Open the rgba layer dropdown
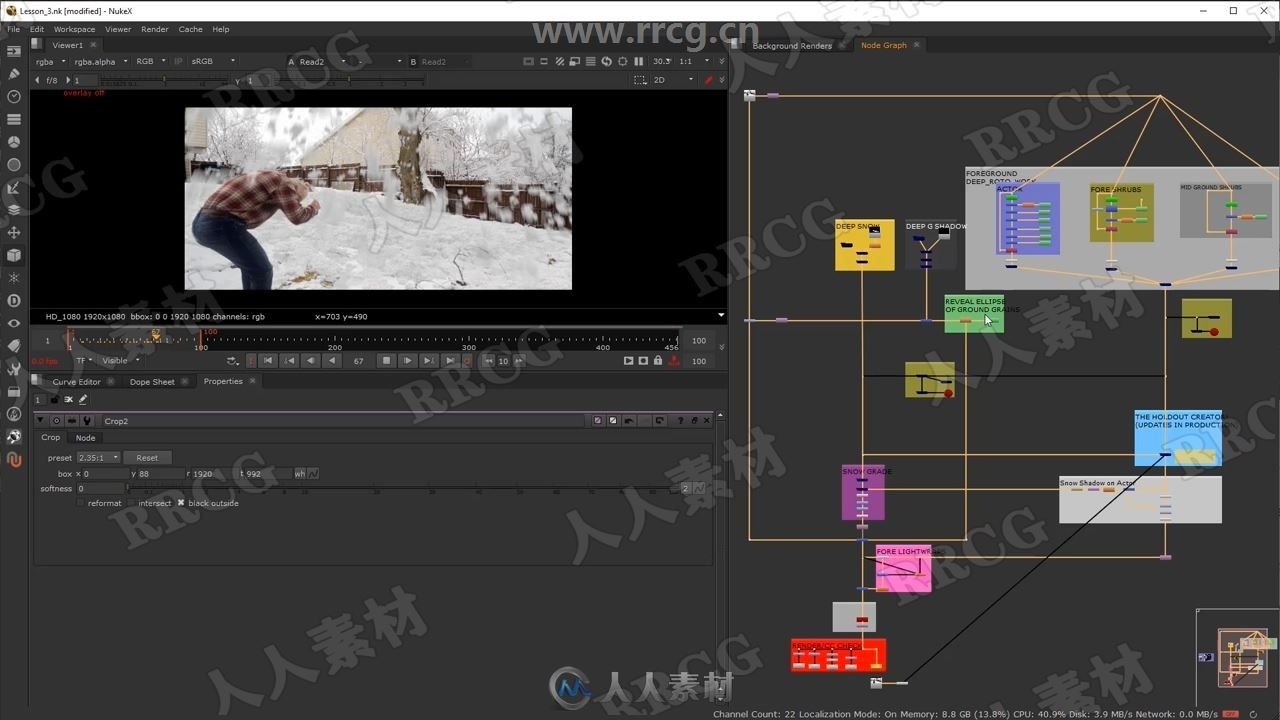 (x=50, y=61)
